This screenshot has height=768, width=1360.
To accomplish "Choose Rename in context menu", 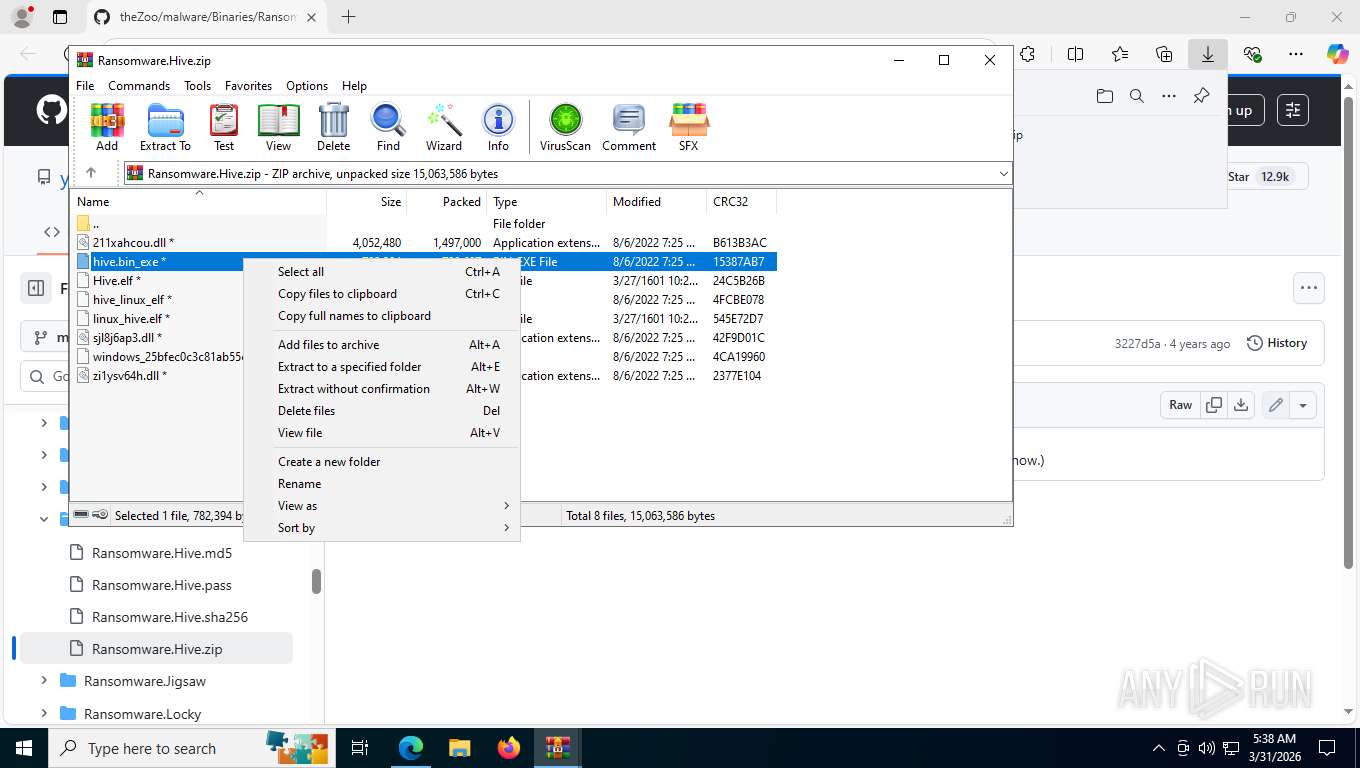I will [382, 484].
